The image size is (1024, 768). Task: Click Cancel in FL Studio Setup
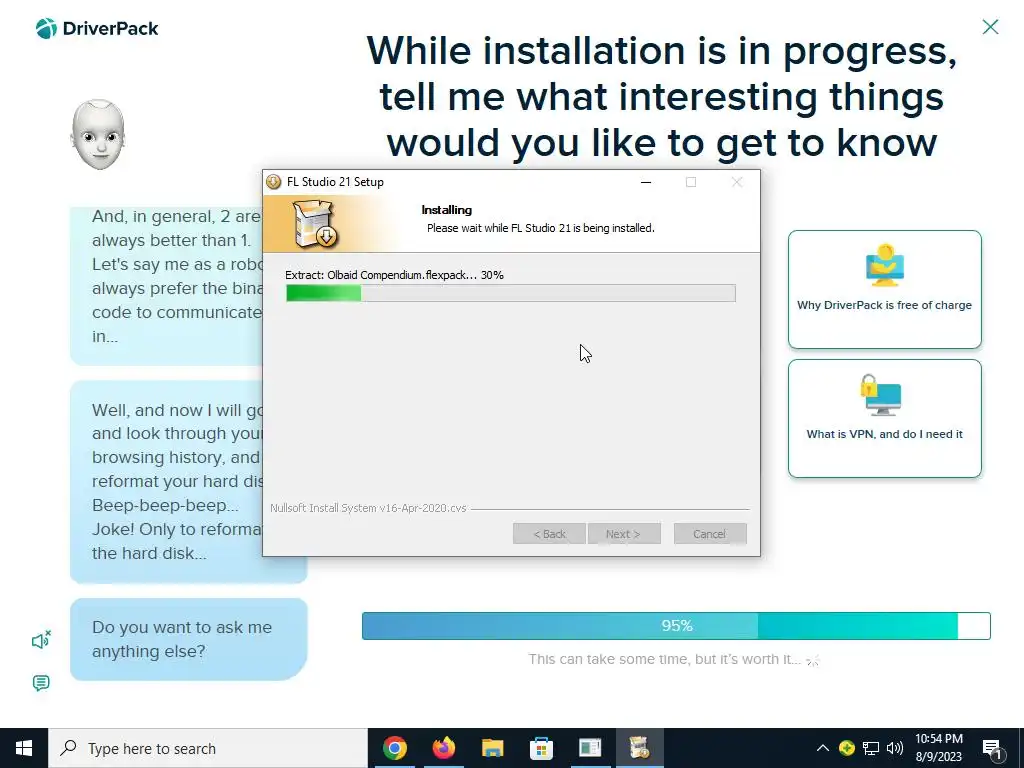(710, 534)
